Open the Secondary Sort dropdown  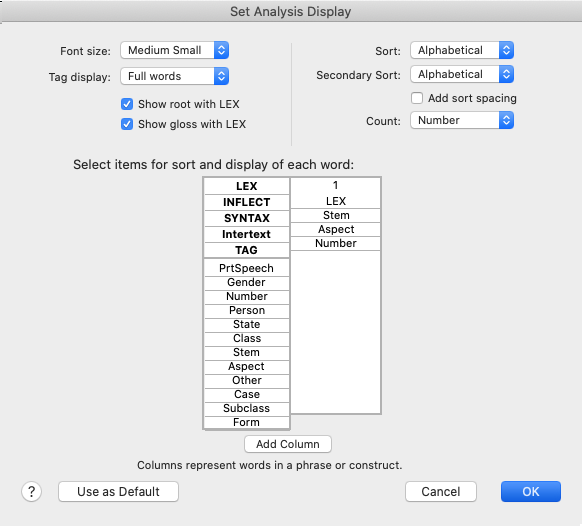(462, 74)
